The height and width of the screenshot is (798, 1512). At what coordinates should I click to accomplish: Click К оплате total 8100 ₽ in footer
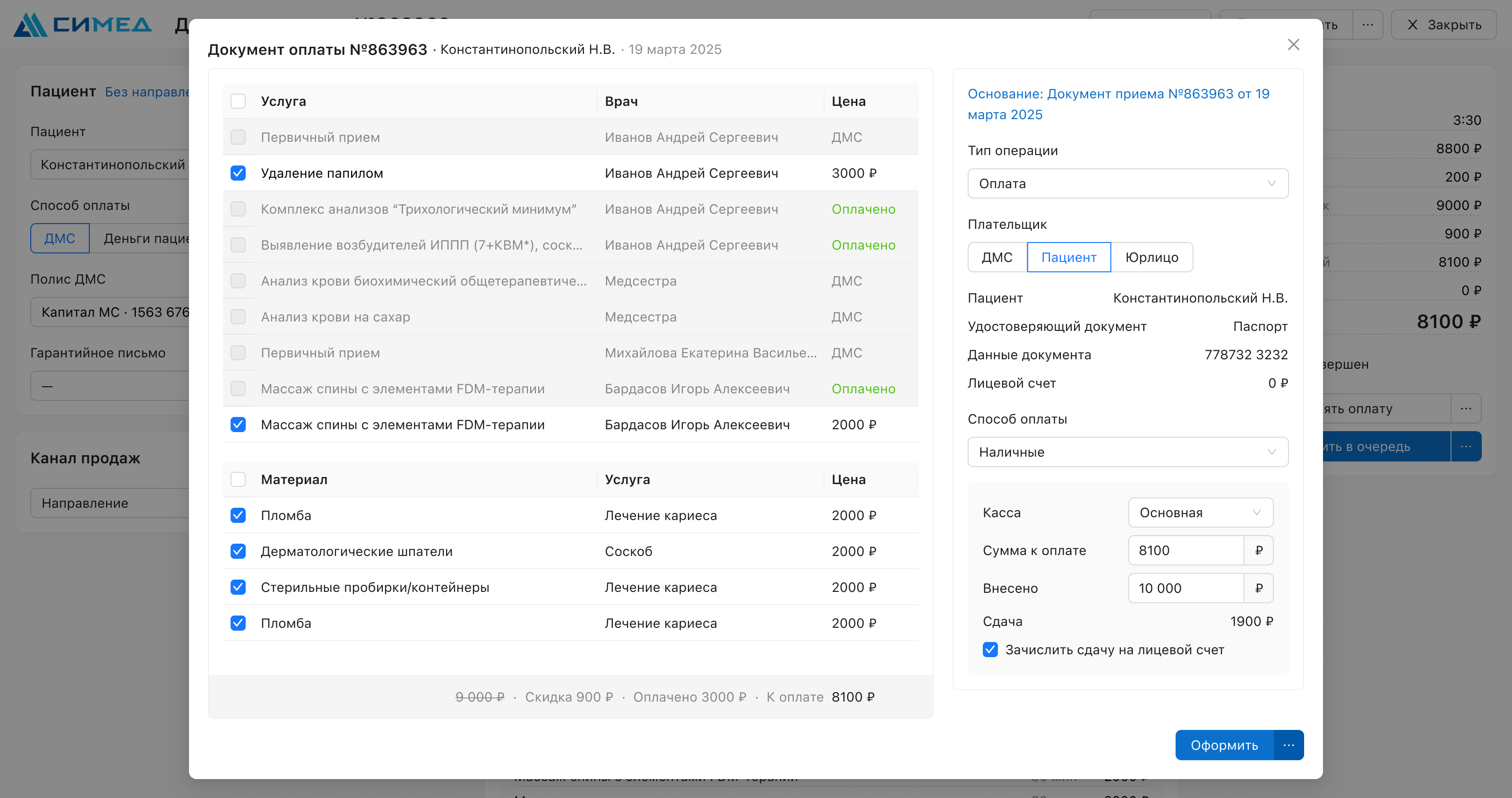(x=853, y=697)
